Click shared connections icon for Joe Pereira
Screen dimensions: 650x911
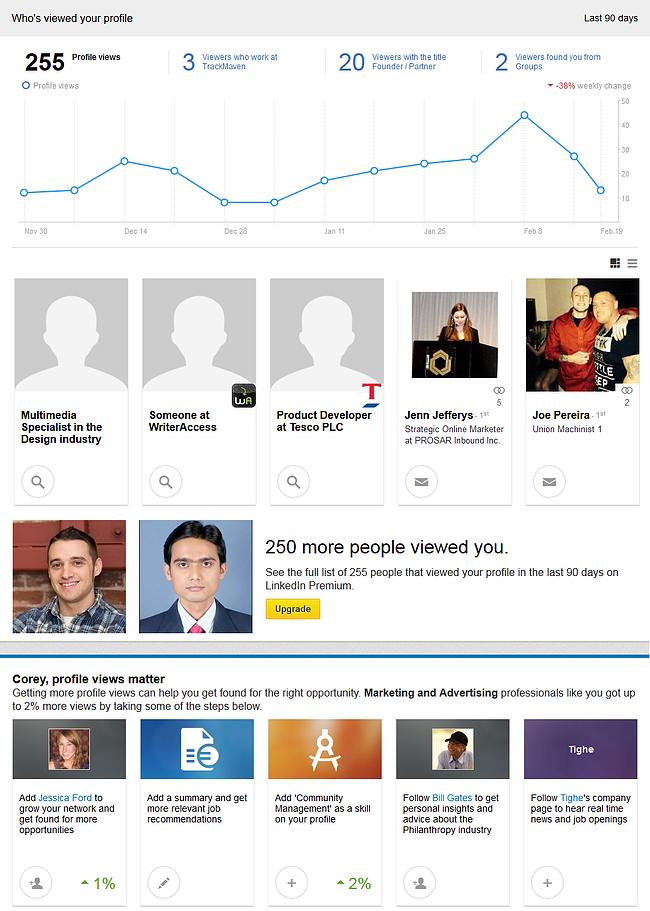click(x=627, y=390)
